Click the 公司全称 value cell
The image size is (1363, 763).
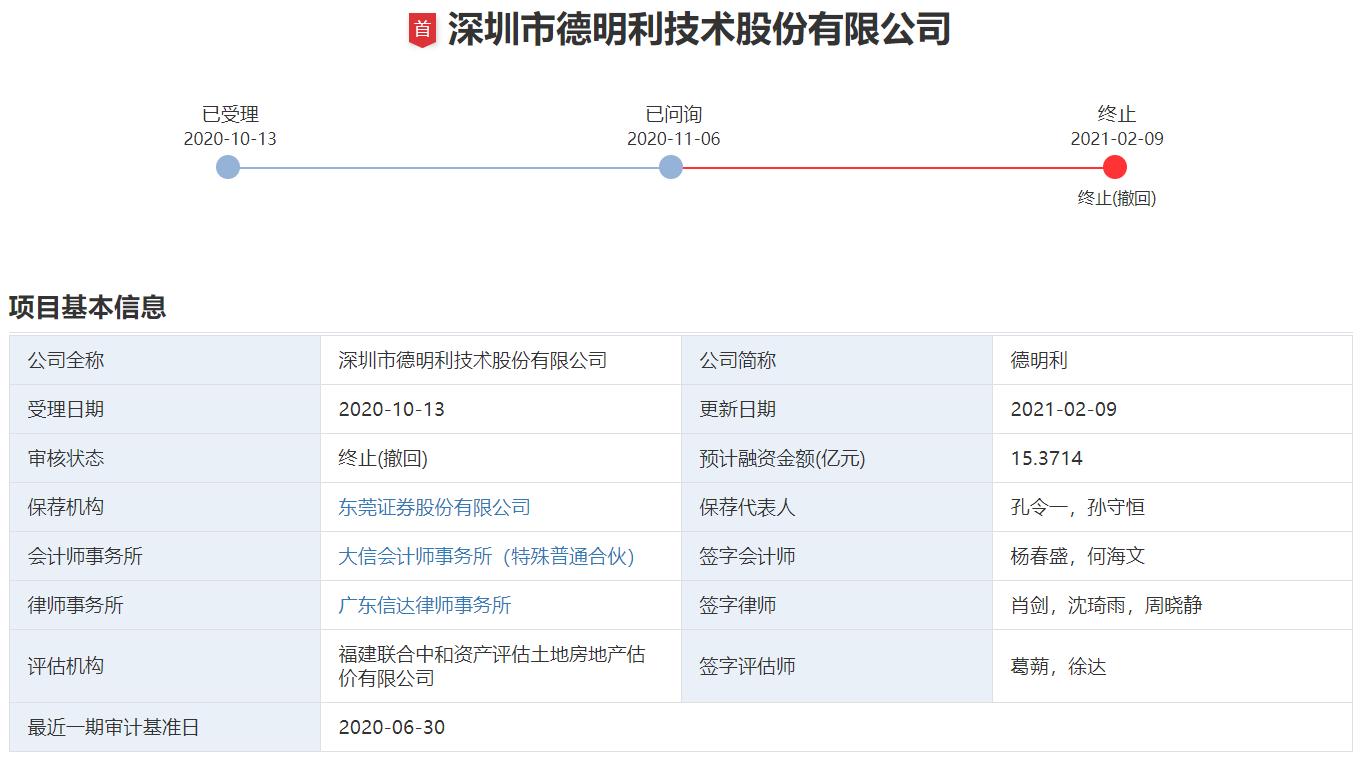[x=501, y=360]
